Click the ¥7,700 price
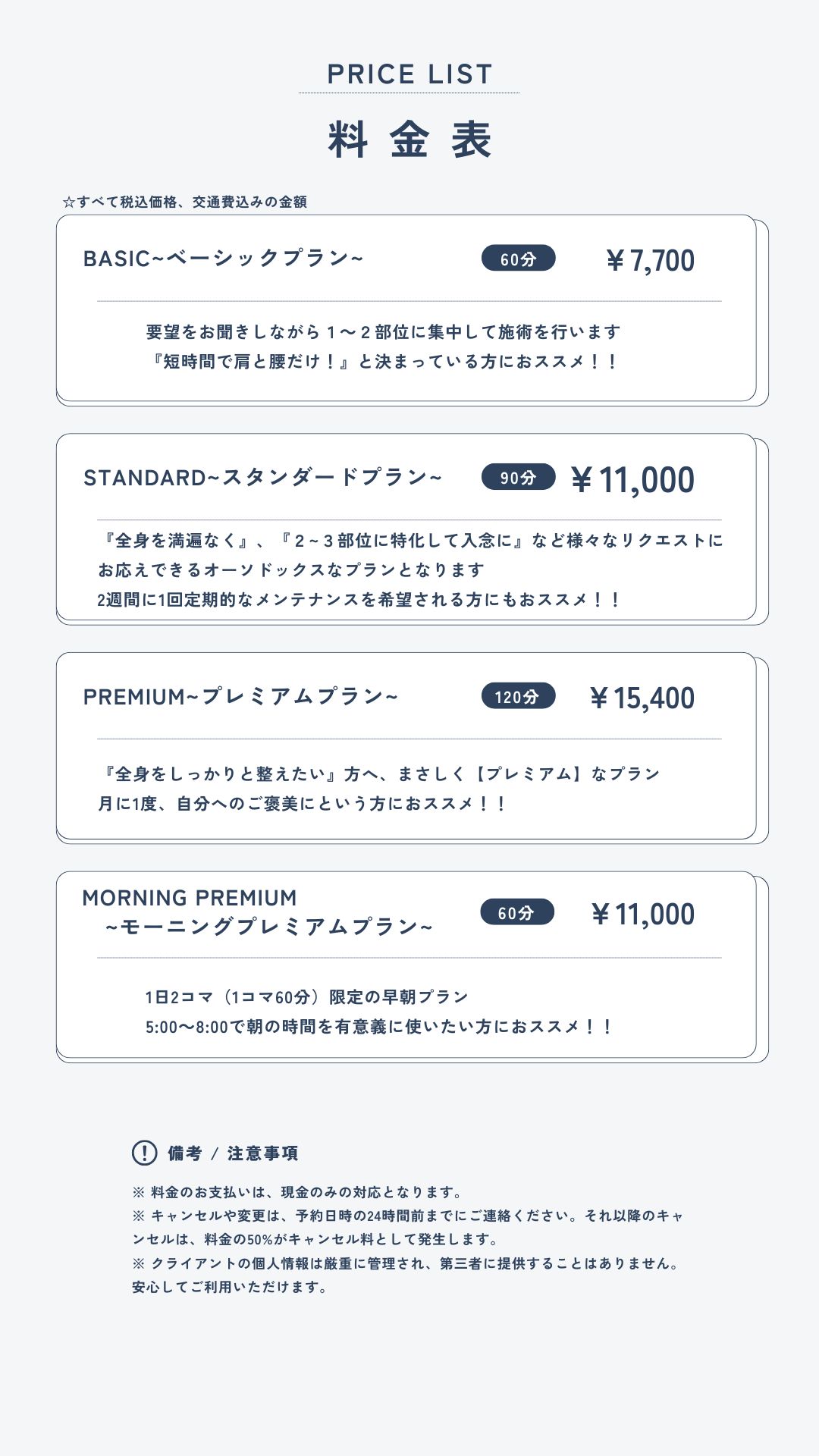 click(x=650, y=260)
